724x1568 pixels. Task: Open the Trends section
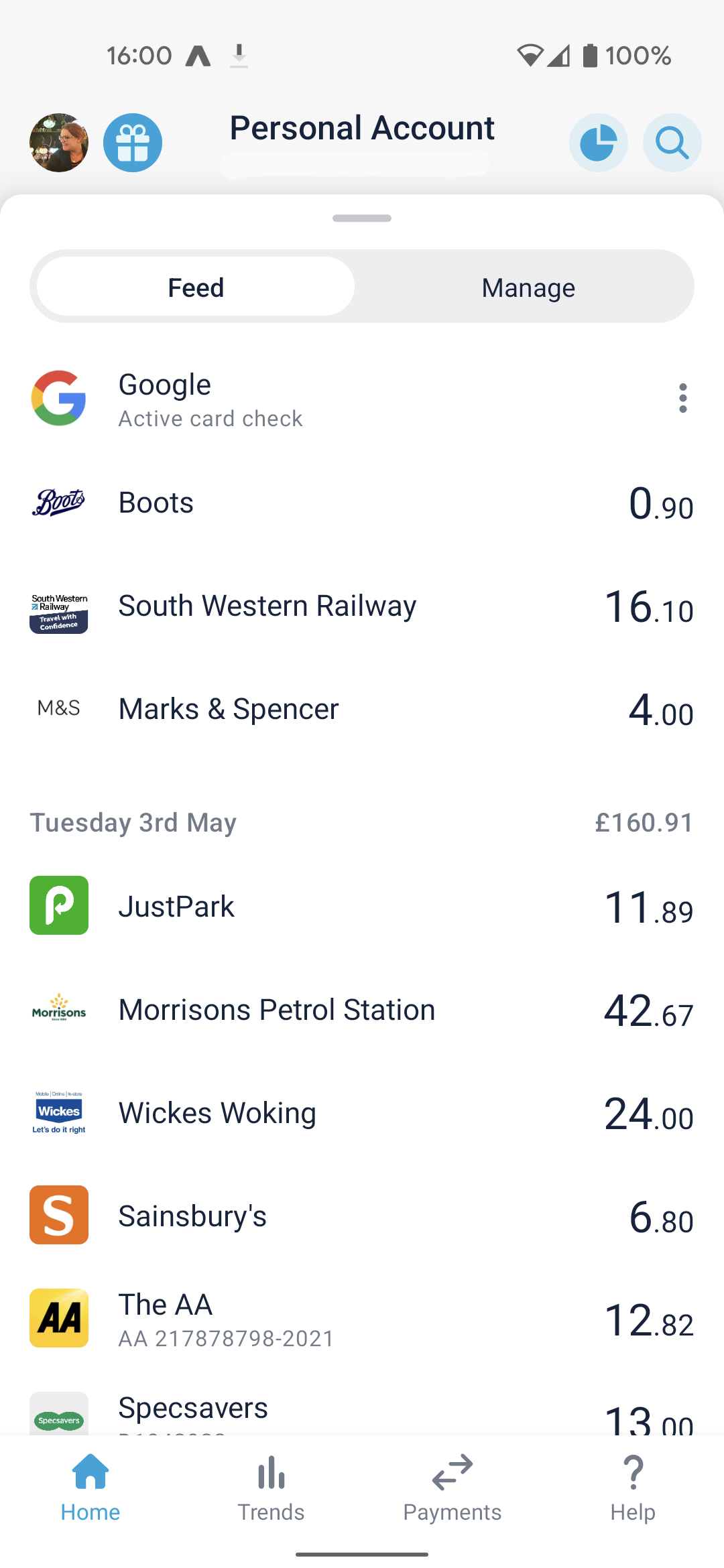(271, 1484)
